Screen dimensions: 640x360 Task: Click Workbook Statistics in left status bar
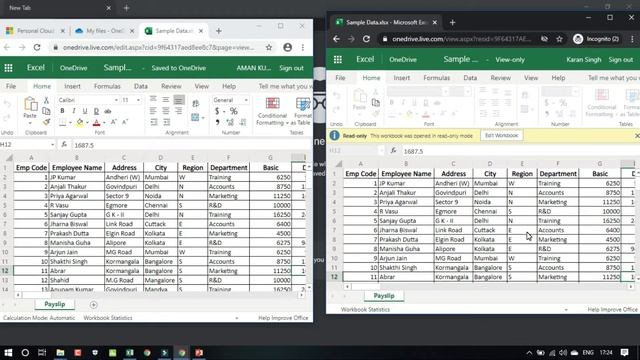tap(108, 318)
